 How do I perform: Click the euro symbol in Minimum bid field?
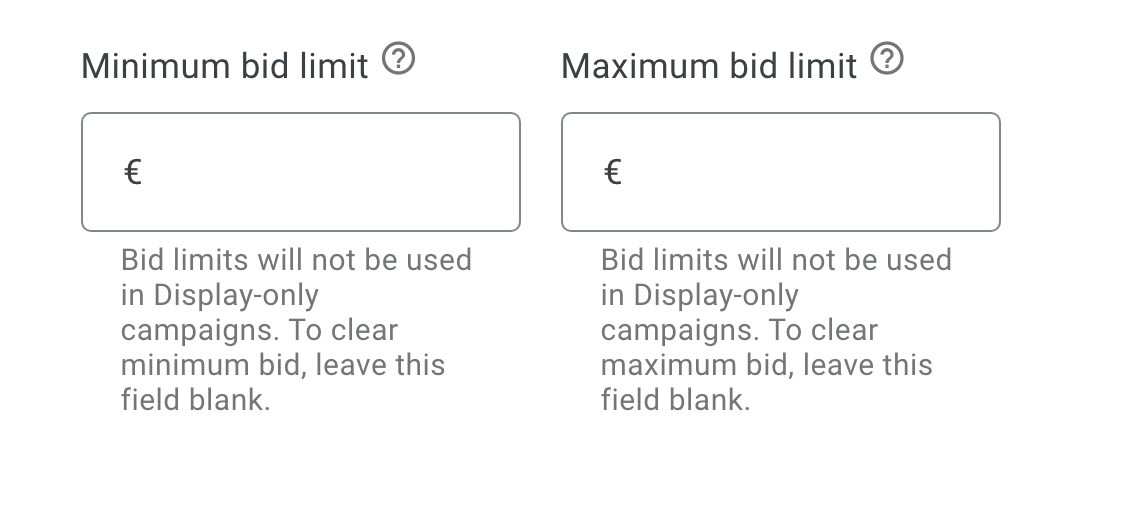(x=132, y=172)
